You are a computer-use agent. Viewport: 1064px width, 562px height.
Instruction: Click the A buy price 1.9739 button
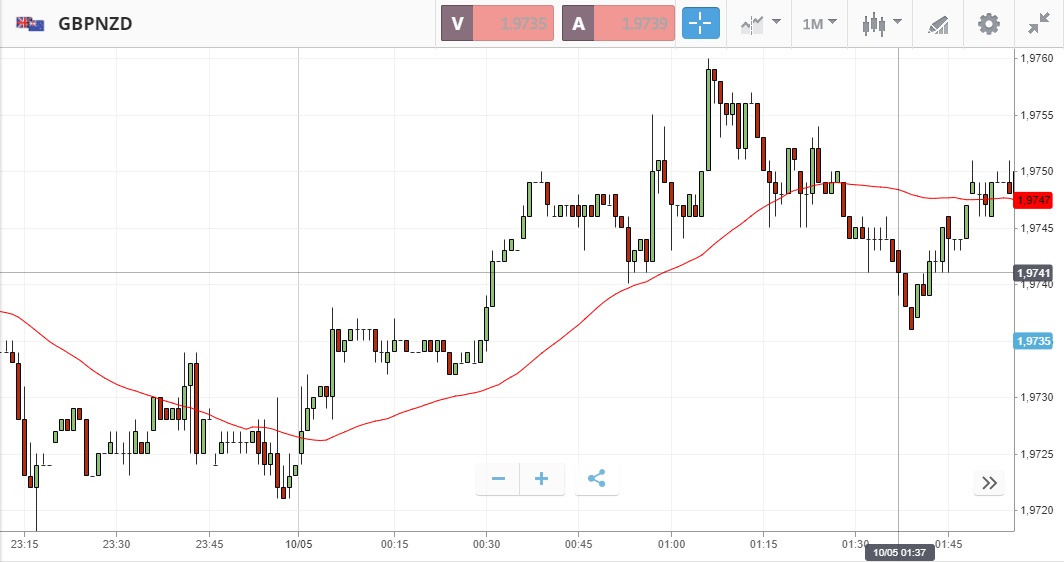[618, 23]
